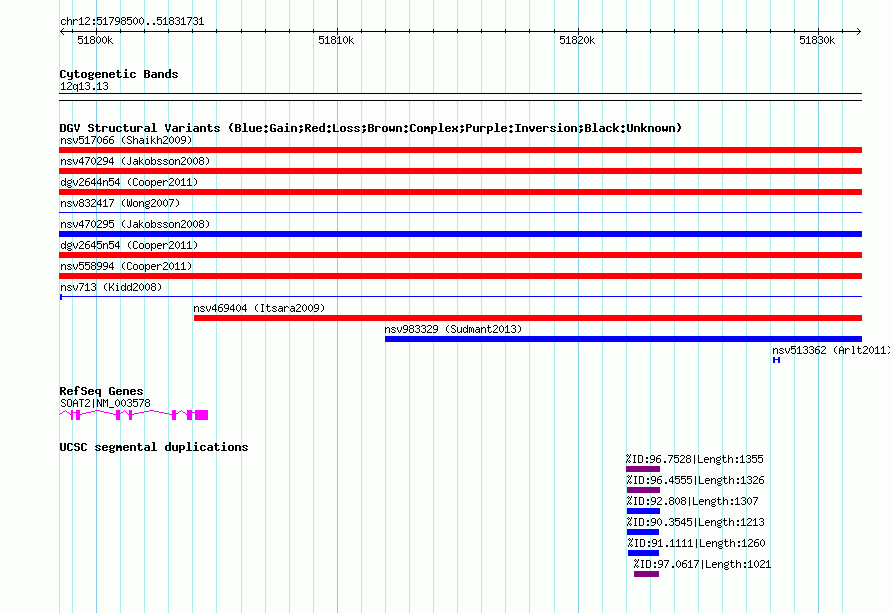Open the nsv470294 (Jakobsson2008) variant label
The image size is (890, 613).
[135, 161]
